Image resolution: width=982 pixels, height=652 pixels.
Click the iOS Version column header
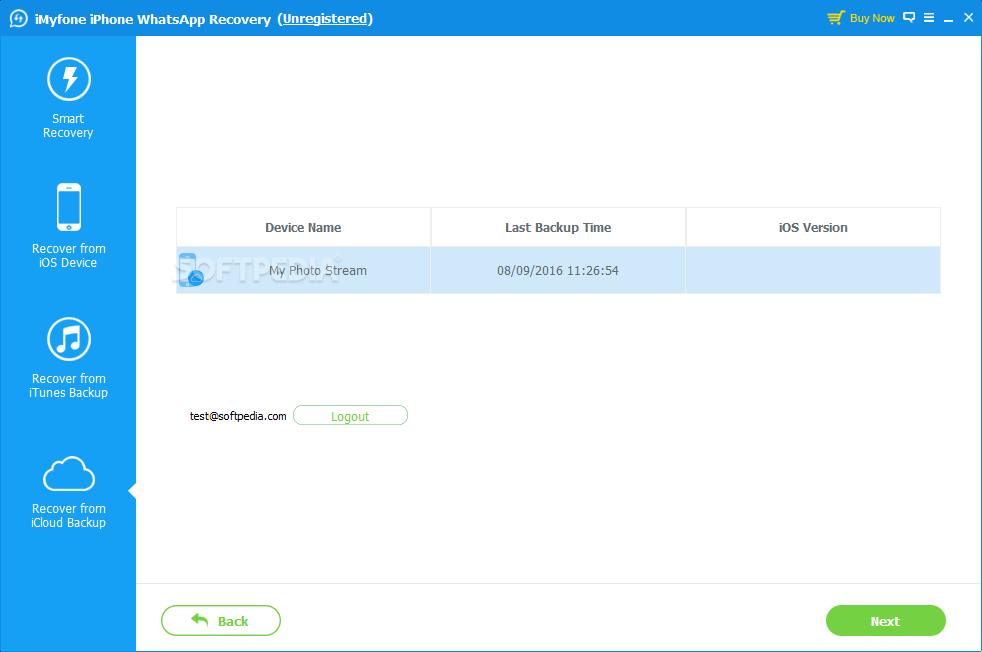(x=813, y=227)
